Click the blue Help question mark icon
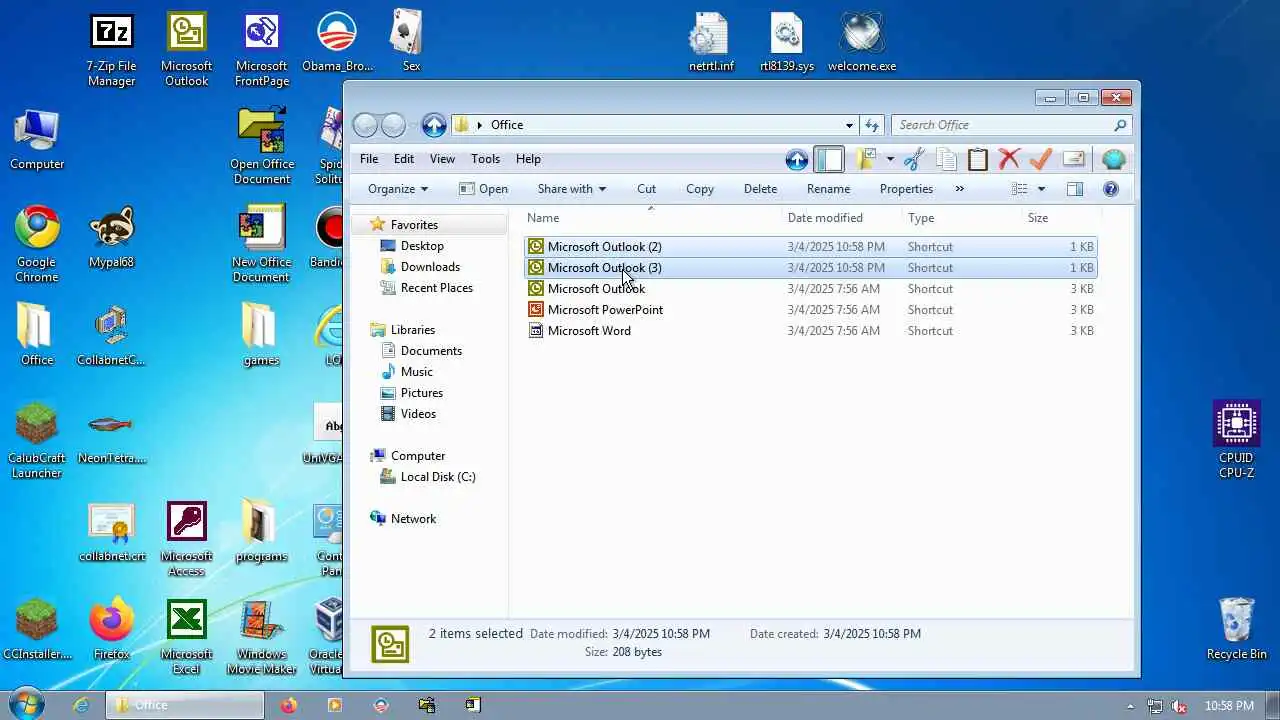 point(1110,189)
